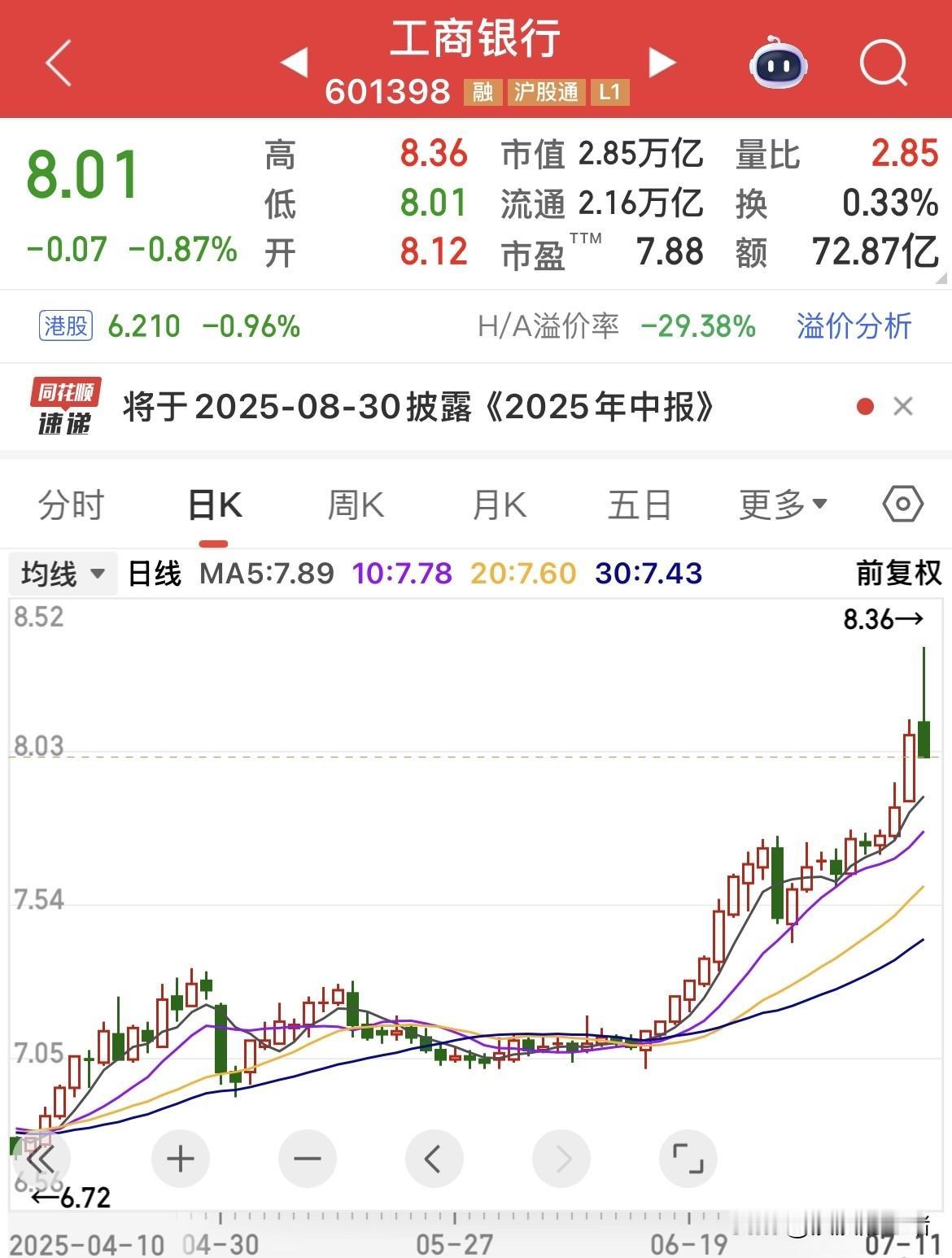This screenshot has width=952, height=1258.
Task: Close the 2025年中报 notice banner
Action: coord(903,407)
